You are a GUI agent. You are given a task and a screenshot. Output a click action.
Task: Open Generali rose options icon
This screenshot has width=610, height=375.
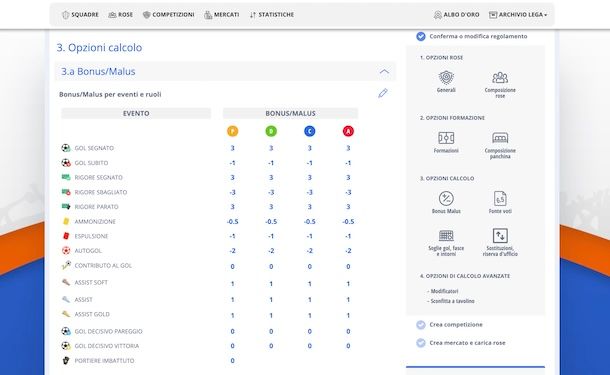point(446,77)
